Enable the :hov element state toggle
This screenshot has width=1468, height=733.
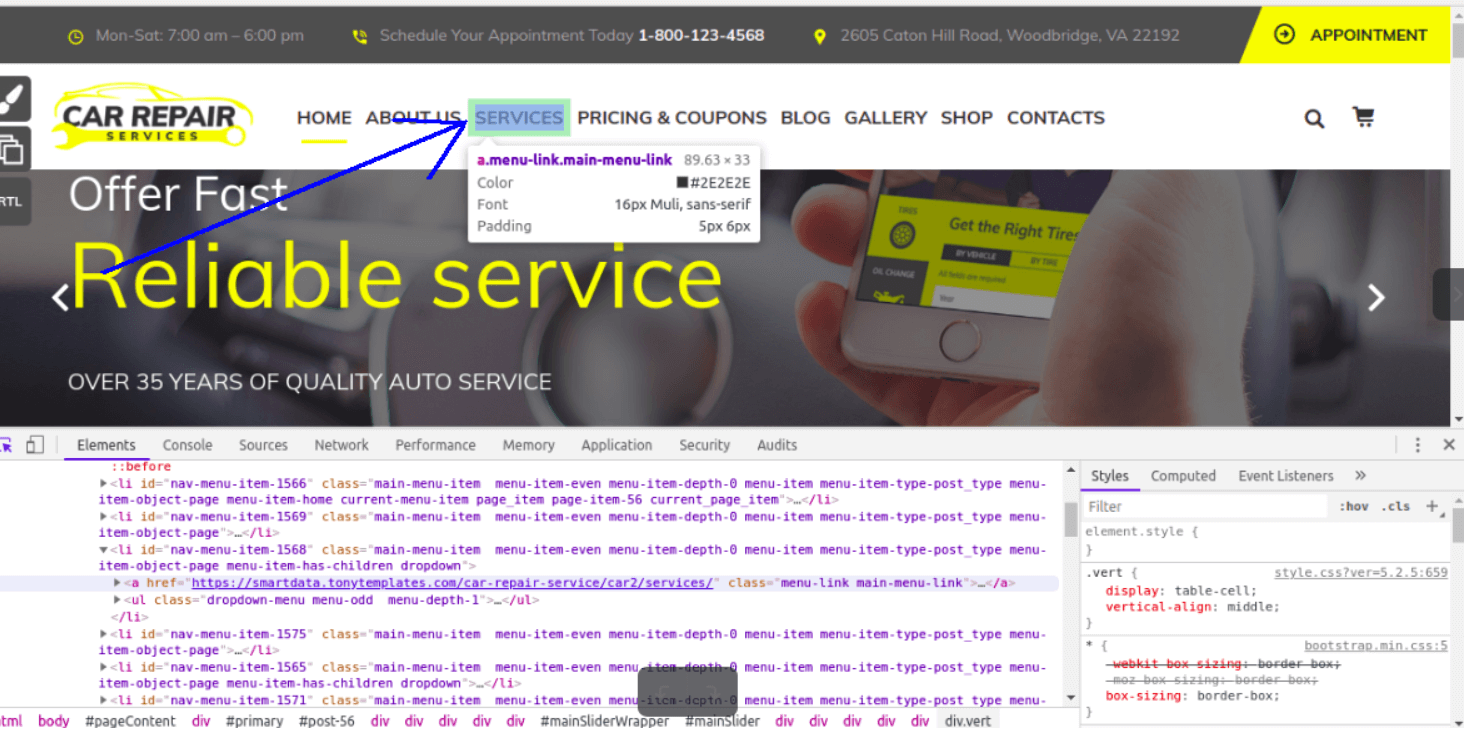(1352, 506)
